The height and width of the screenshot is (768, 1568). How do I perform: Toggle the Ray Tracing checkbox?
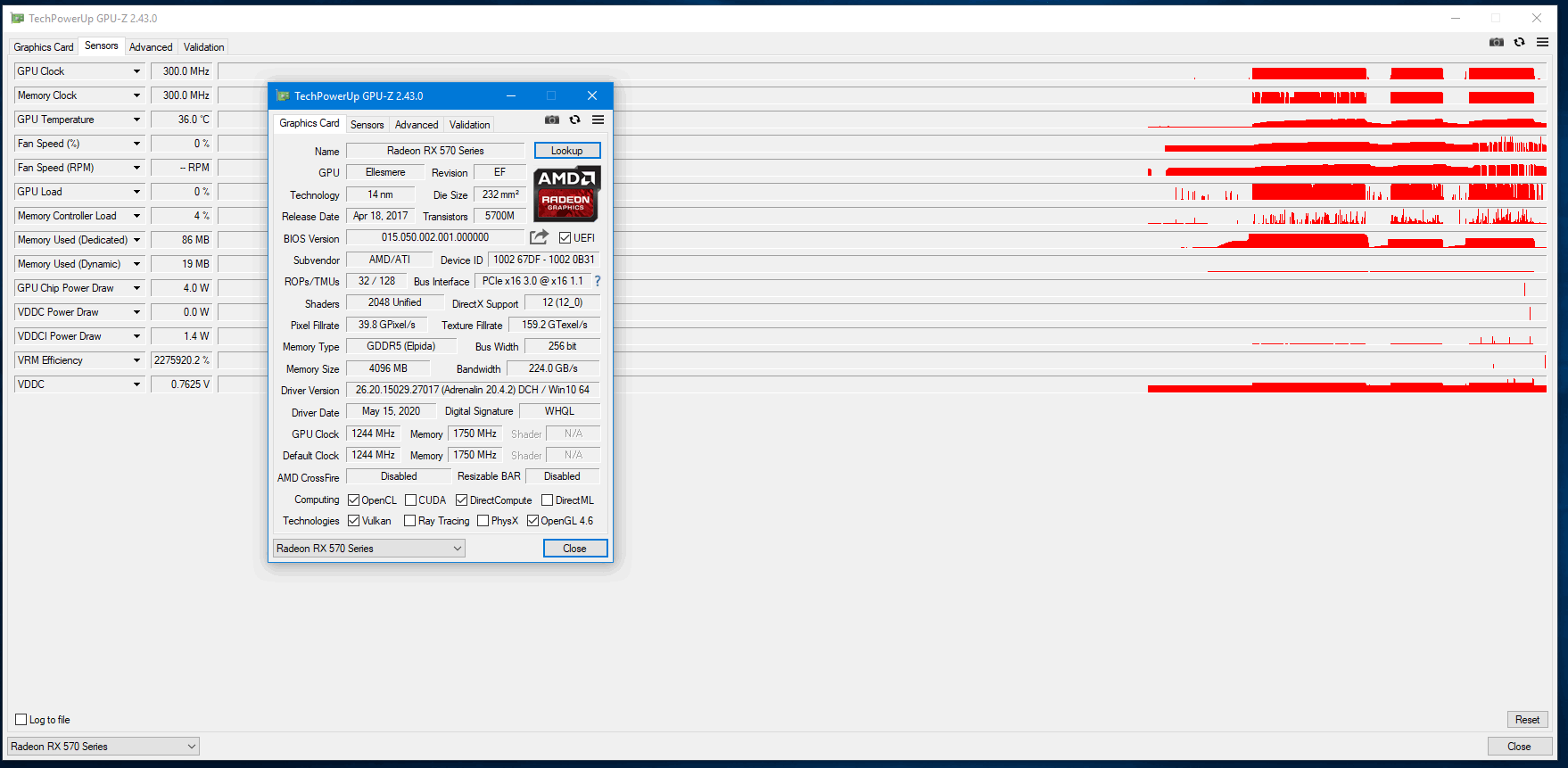(409, 521)
